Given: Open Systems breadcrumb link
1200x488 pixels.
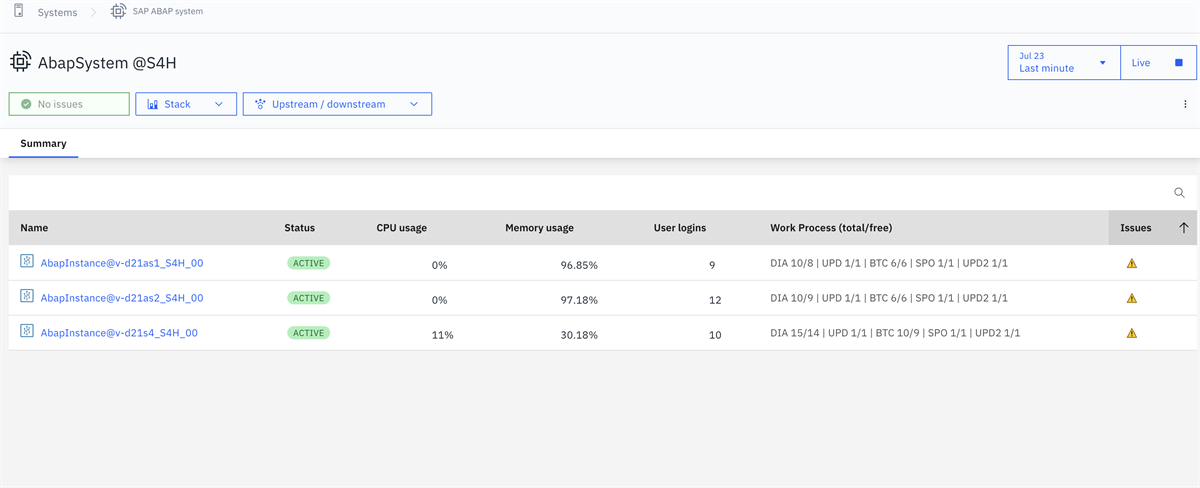Looking at the screenshot, I should pos(57,13).
